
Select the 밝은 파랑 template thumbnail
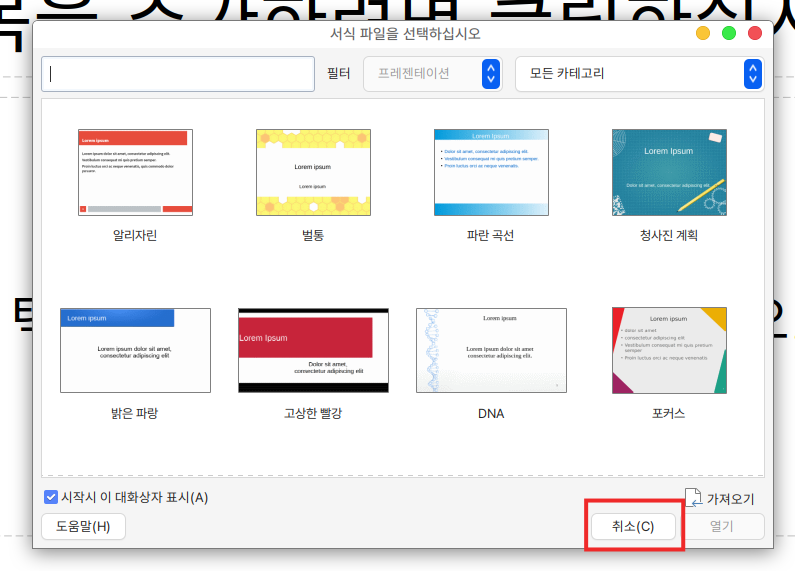point(135,350)
